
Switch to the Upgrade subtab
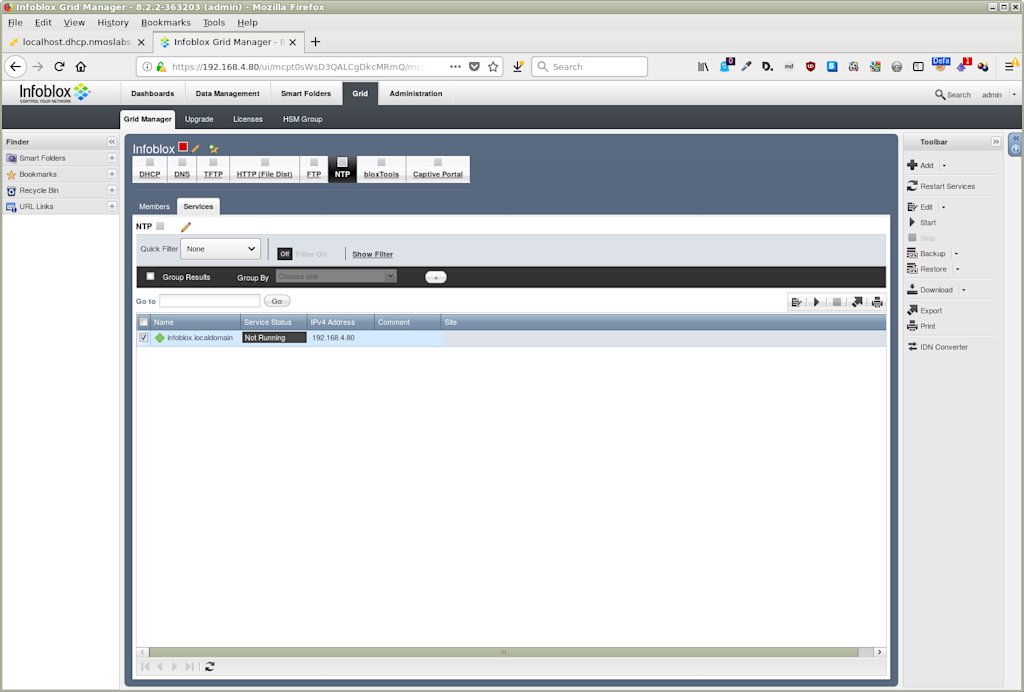click(x=199, y=119)
